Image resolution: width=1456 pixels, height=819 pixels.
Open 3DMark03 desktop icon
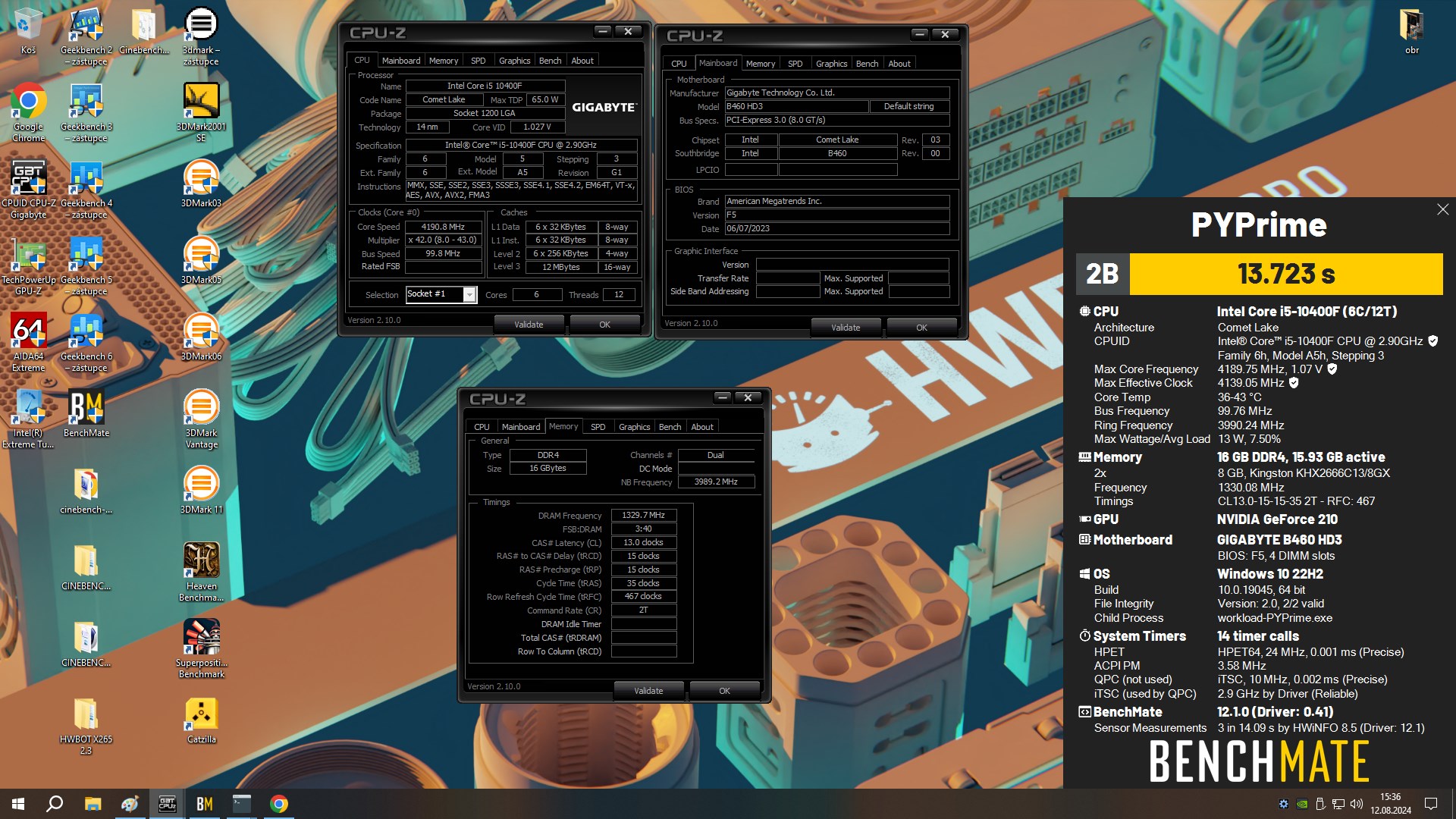coord(201,184)
